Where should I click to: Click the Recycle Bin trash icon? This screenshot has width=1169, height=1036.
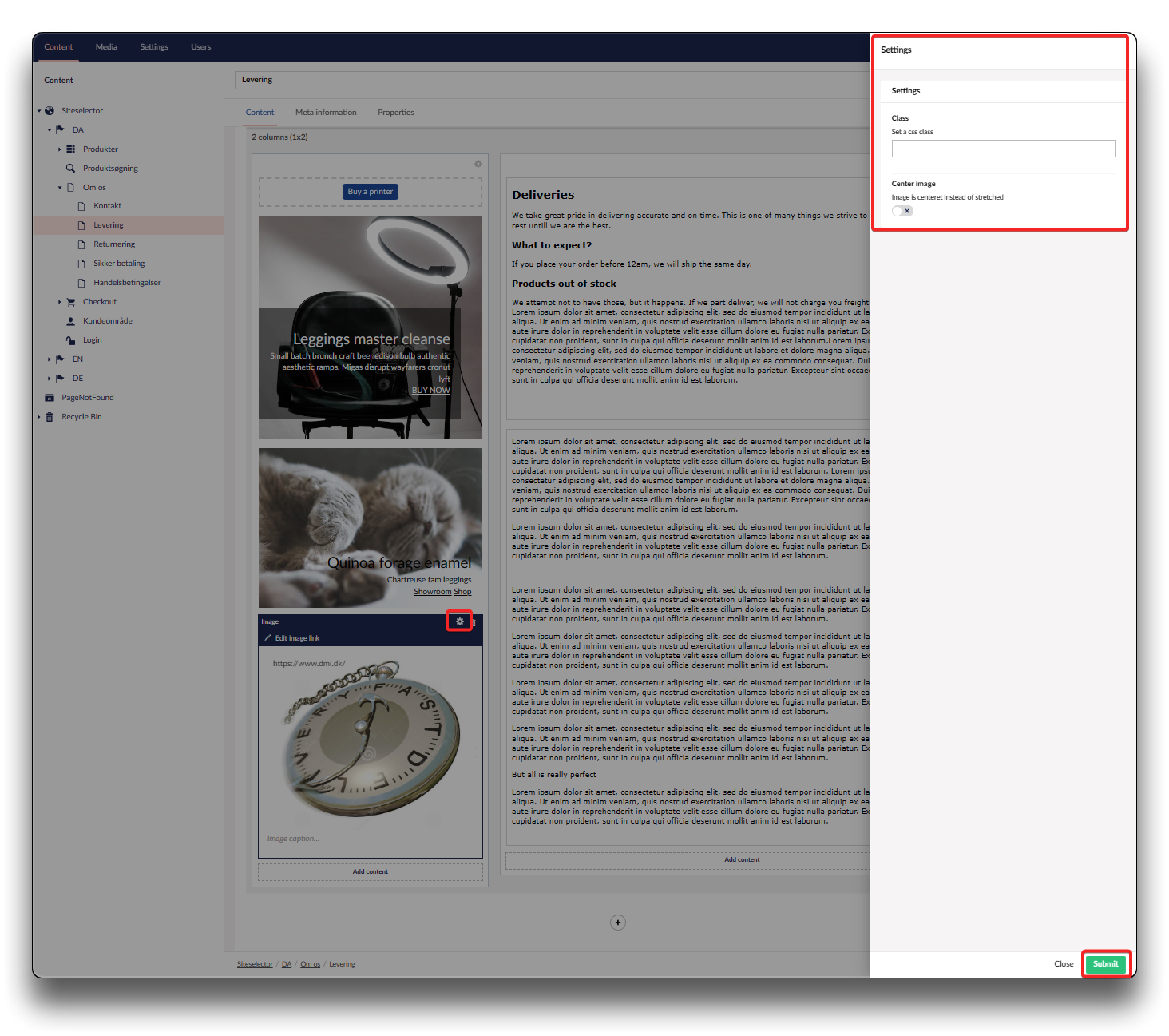[50, 417]
